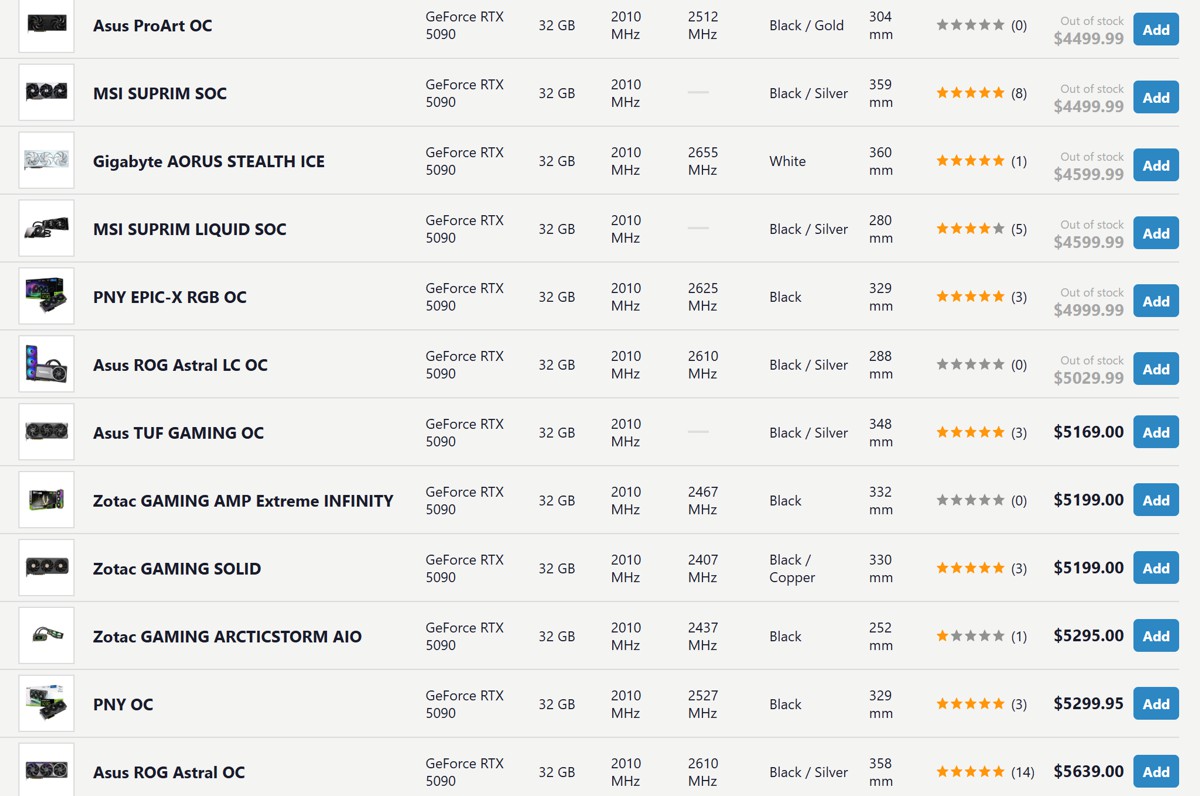The width and height of the screenshot is (1200, 796).
Task: Open the Zotac GAMING ARCTICSTORM AIO link
Action: pos(228,637)
